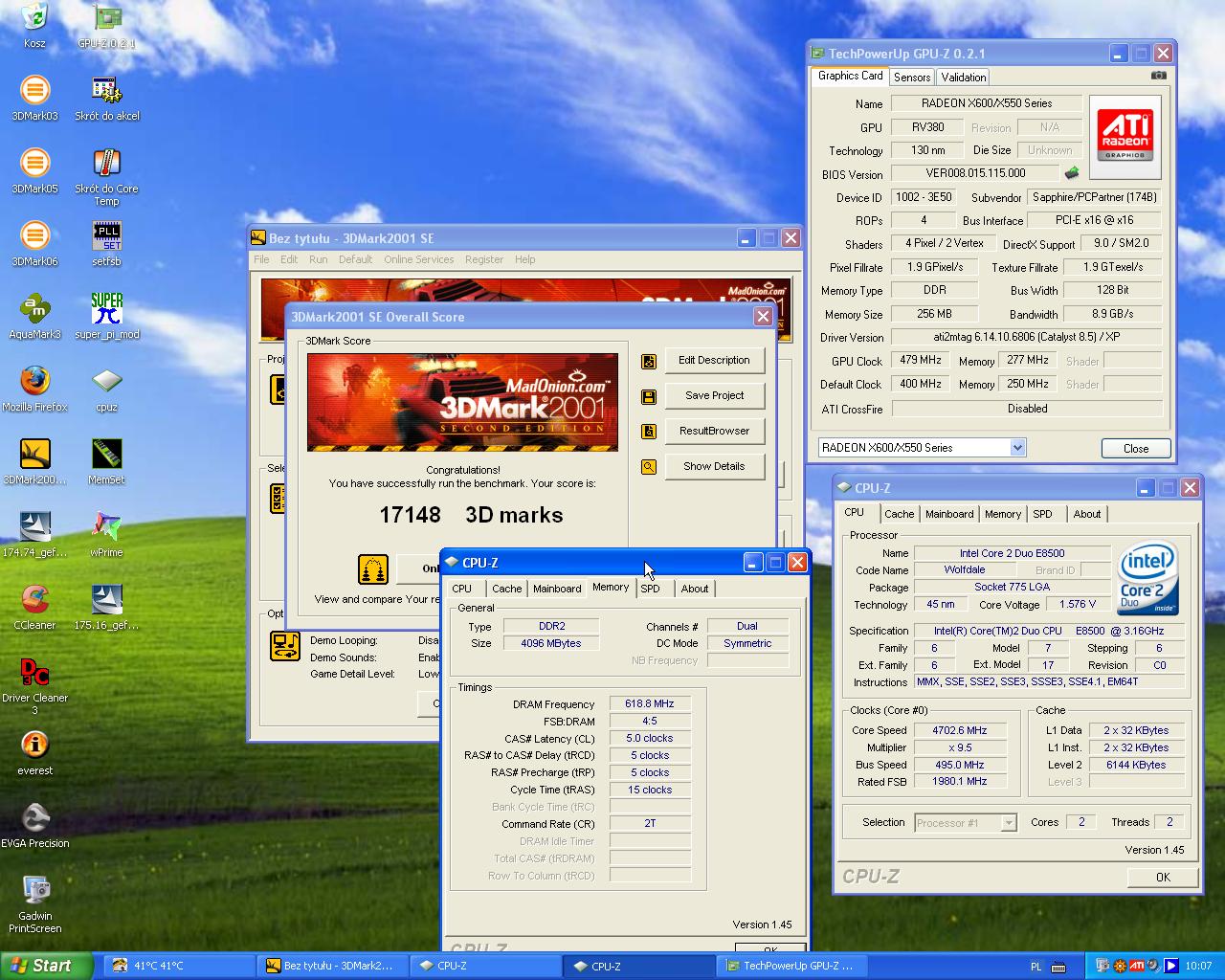The image size is (1225, 980).
Task: Click the Edit Description button
Action: [x=714, y=360]
